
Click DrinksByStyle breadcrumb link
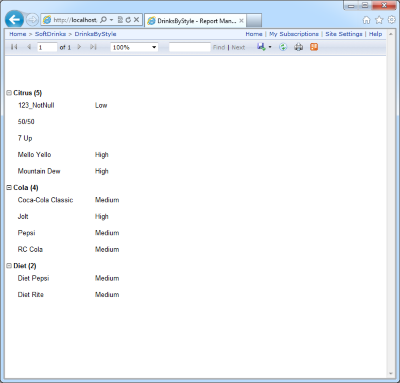[x=95, y=34]
